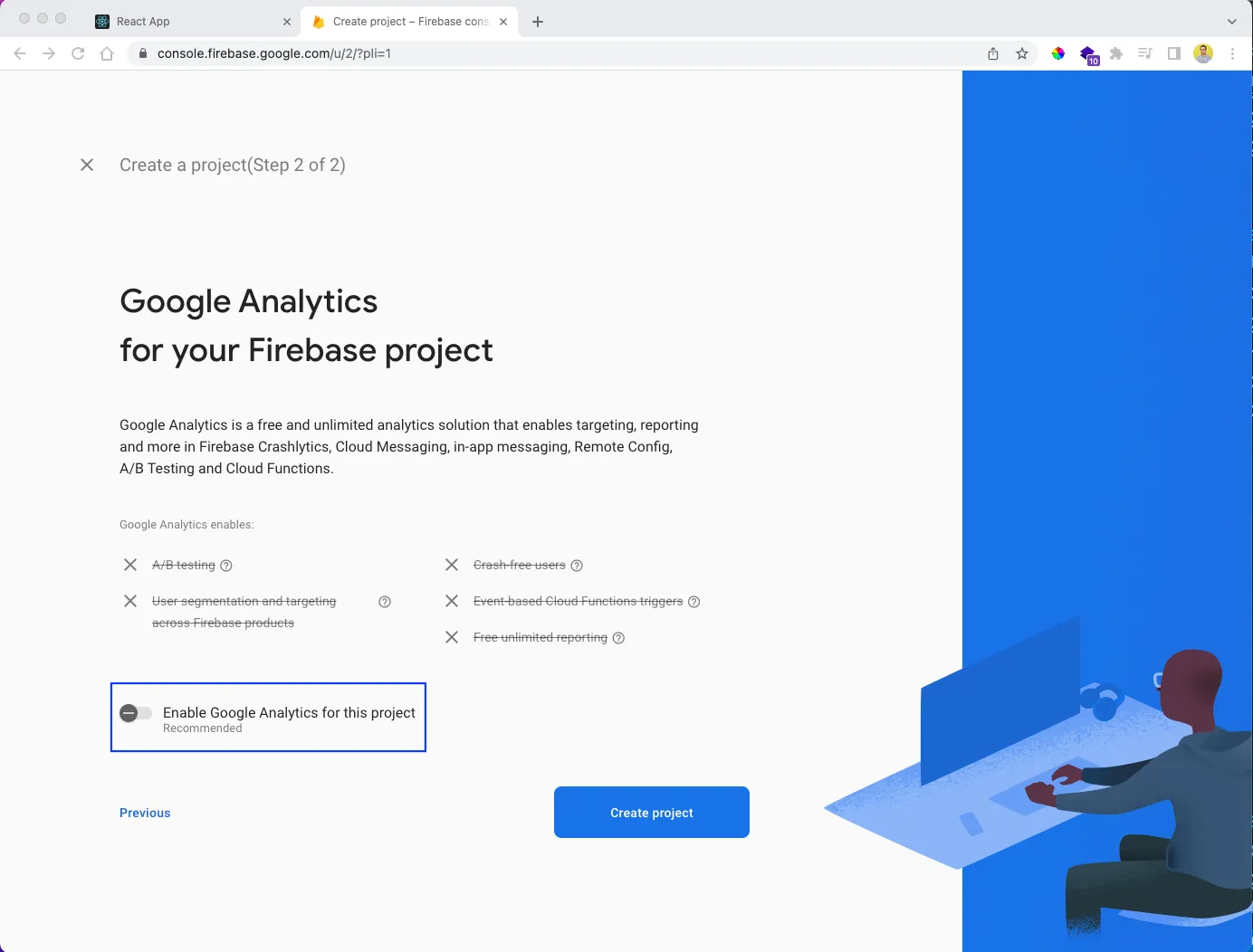Screen dimensions: 1253x952
Task: Reload the current page
Action: point(78,53)
